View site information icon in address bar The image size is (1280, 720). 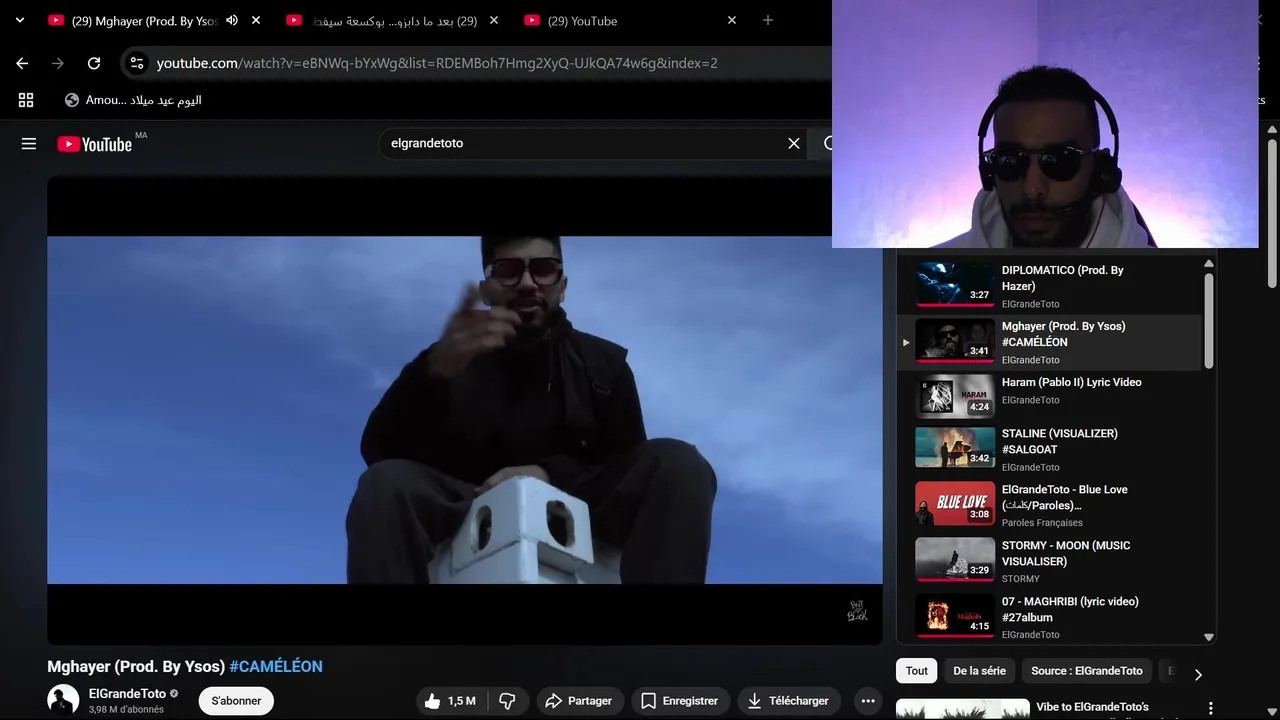(x=138, y=63)
